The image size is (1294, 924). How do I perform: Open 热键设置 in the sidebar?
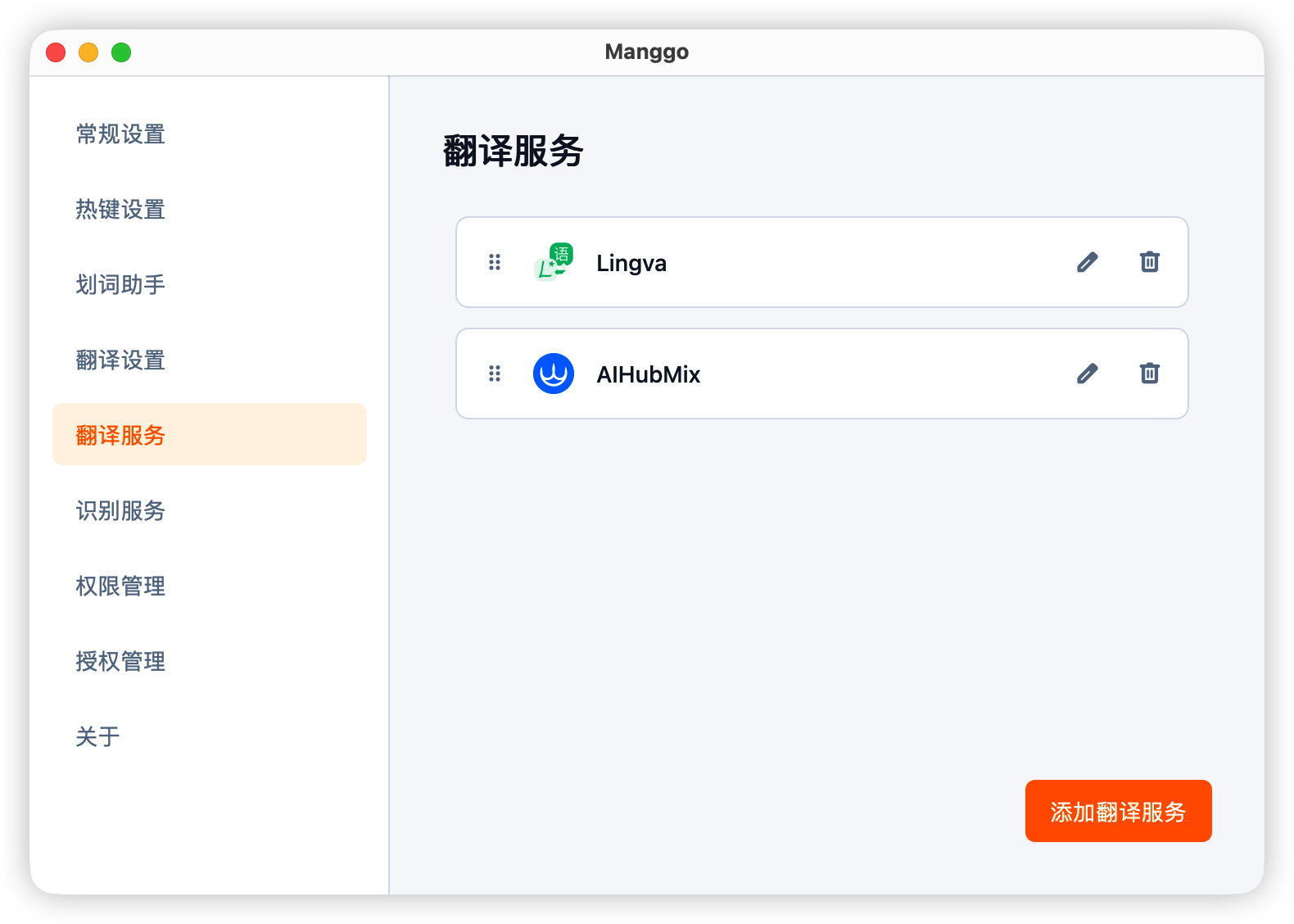210,210
